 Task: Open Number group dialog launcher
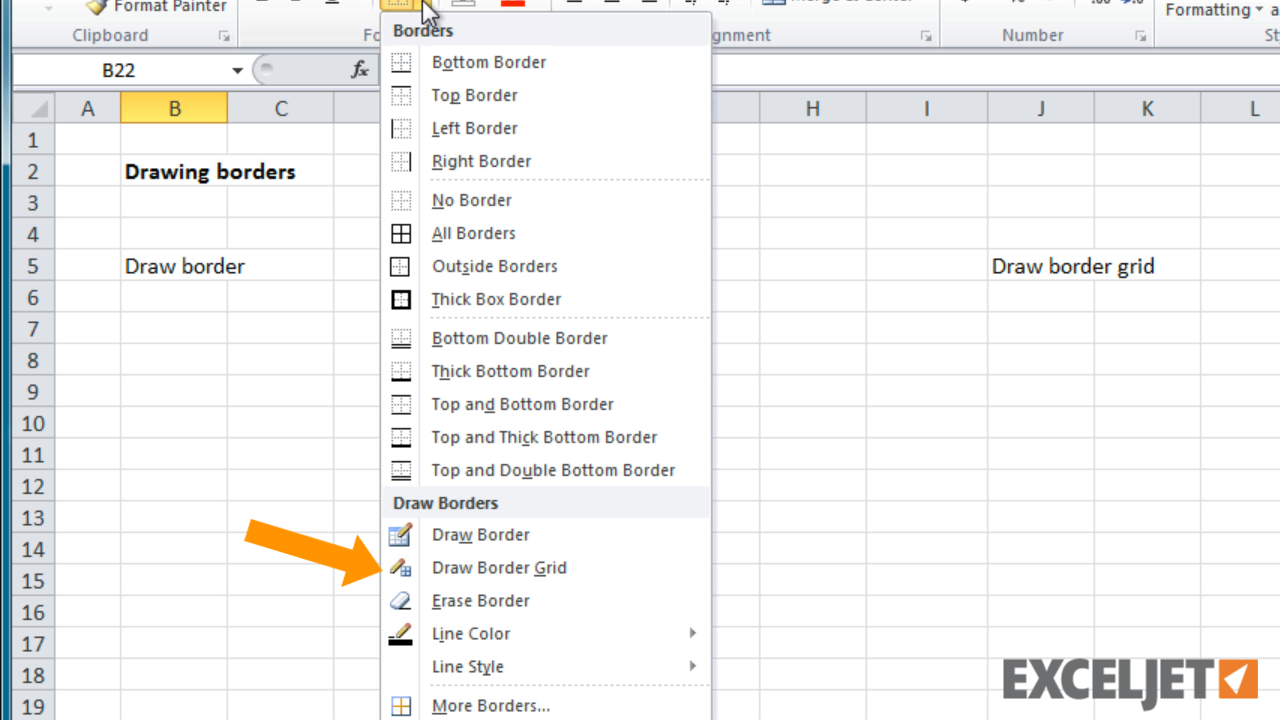click(1140, 36)
